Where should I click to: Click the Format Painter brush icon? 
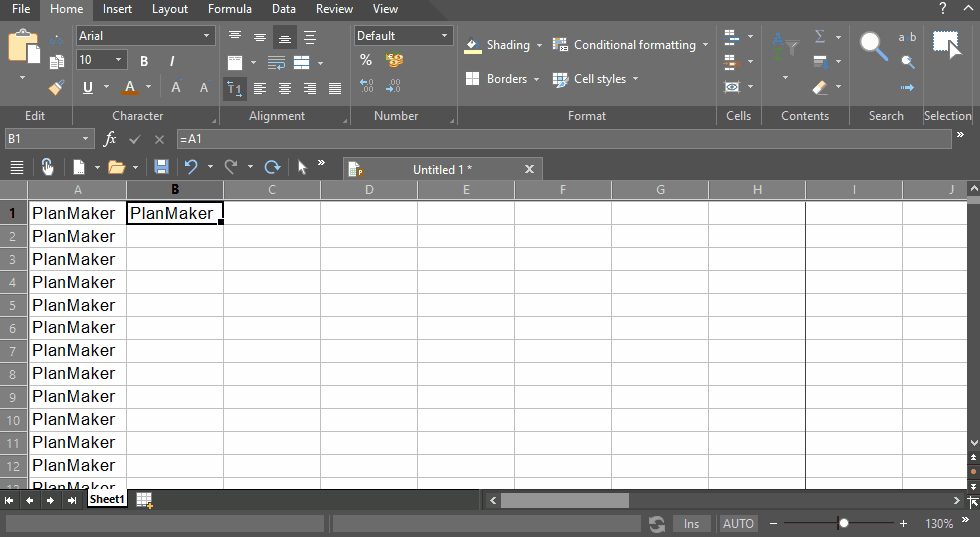[56, 88]
